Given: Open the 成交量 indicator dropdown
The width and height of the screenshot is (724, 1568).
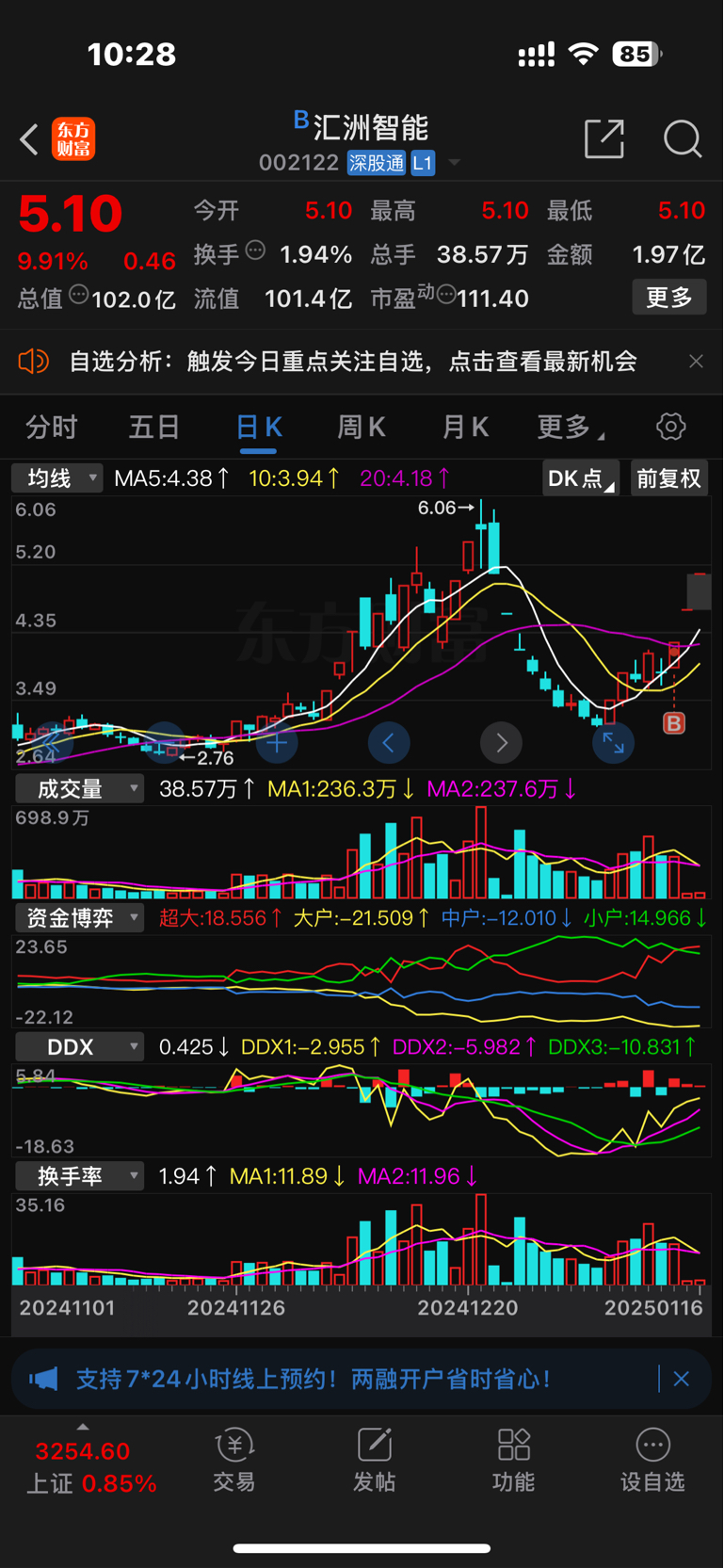Looking at the screenshot, I should click(x=79, y=788).
